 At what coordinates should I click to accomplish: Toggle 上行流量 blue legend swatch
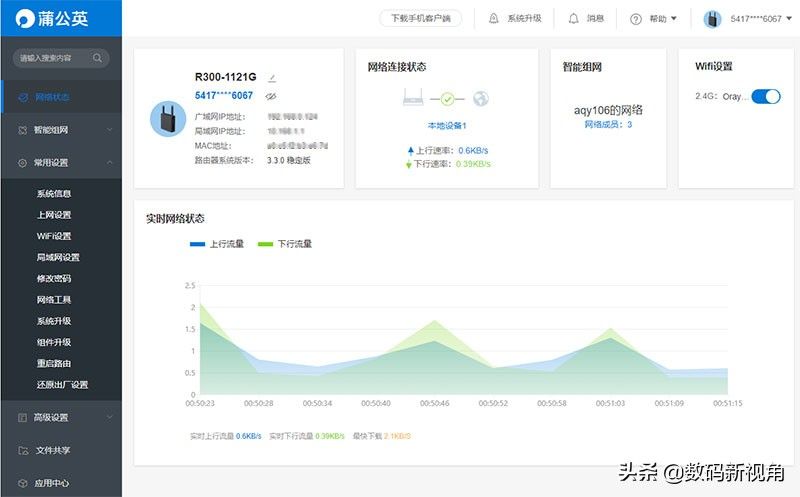tap(197, 244)
